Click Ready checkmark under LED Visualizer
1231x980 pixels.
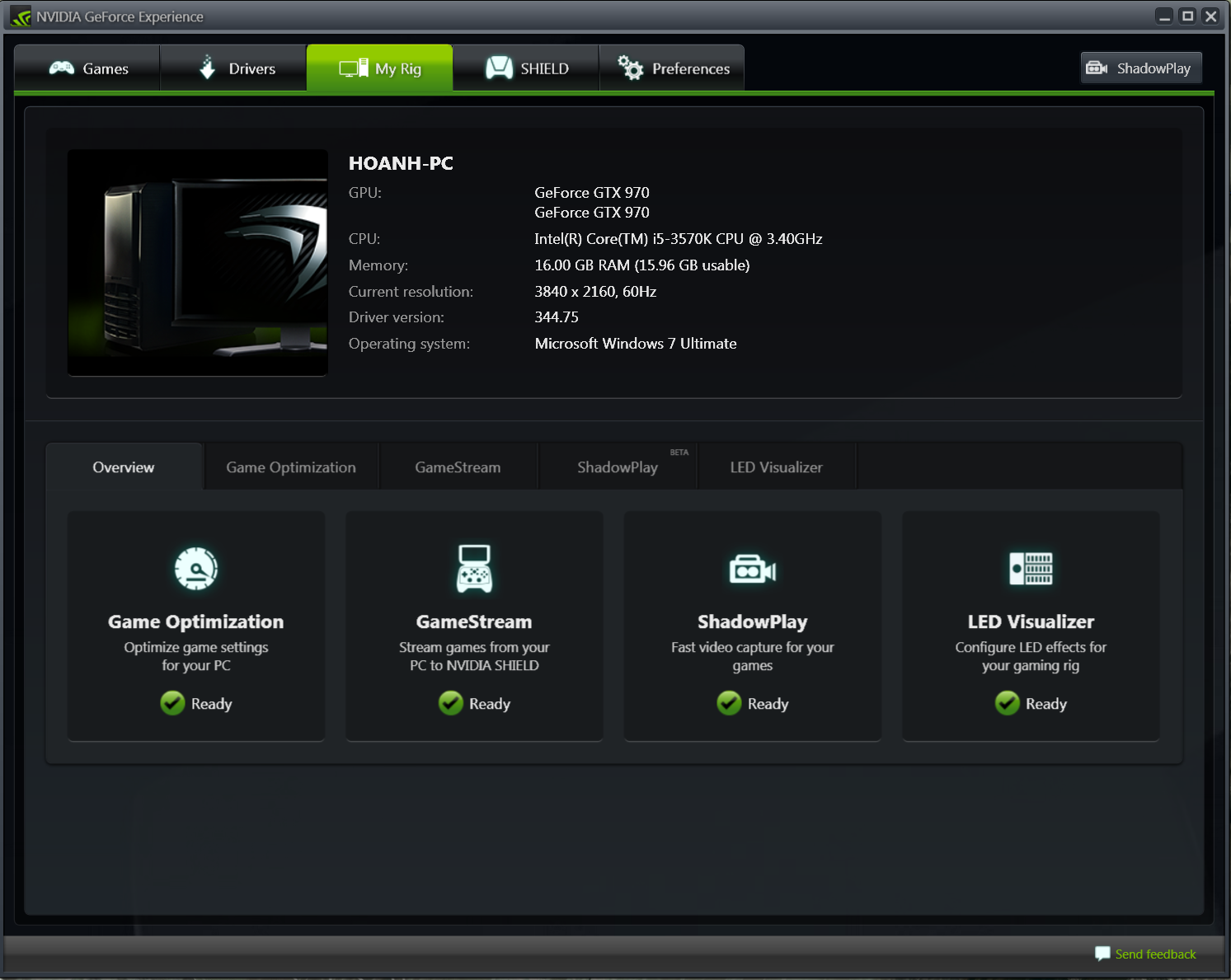pyautogui.click(x=1008, y=703)
